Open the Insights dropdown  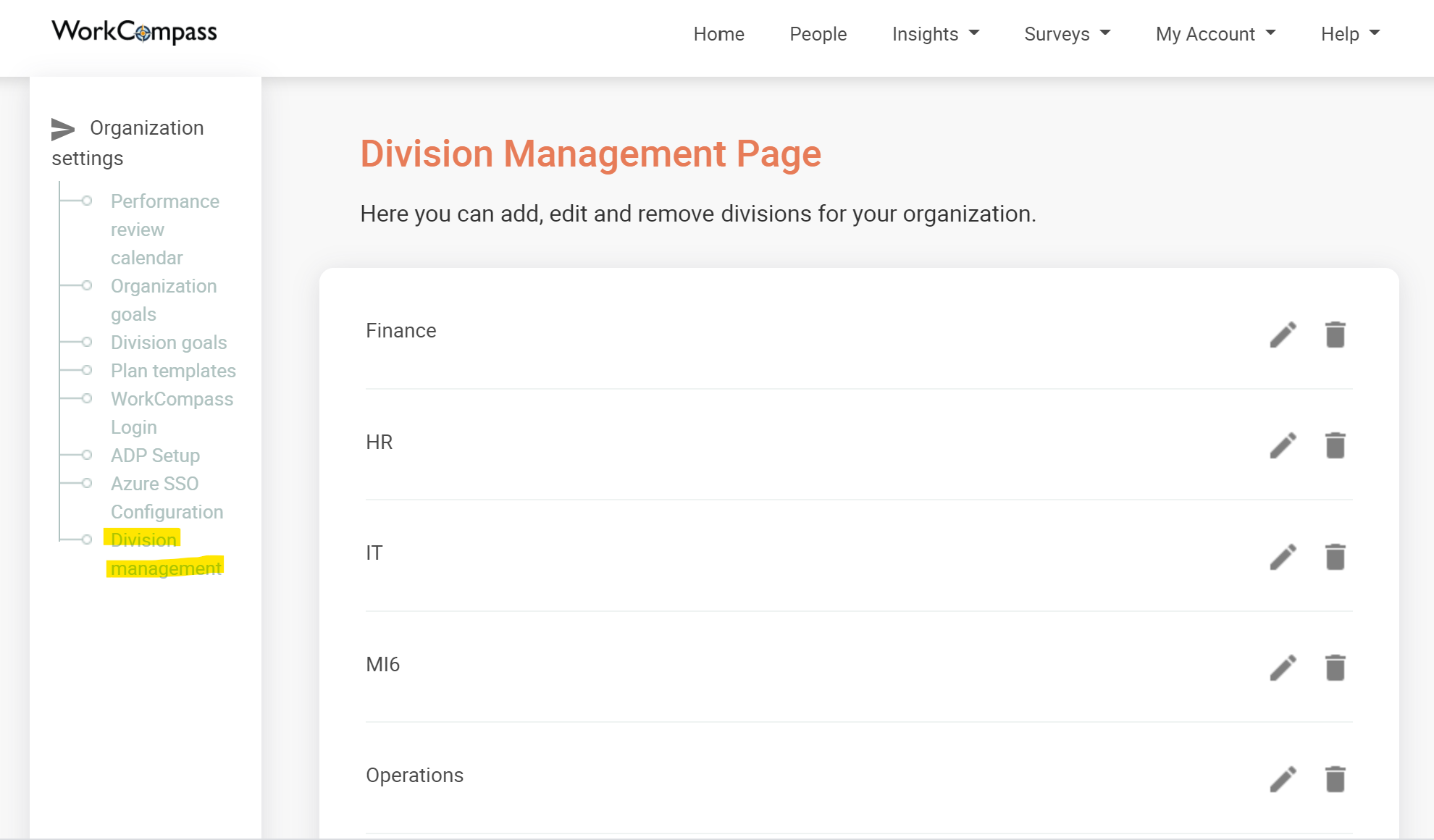point(935,34)
